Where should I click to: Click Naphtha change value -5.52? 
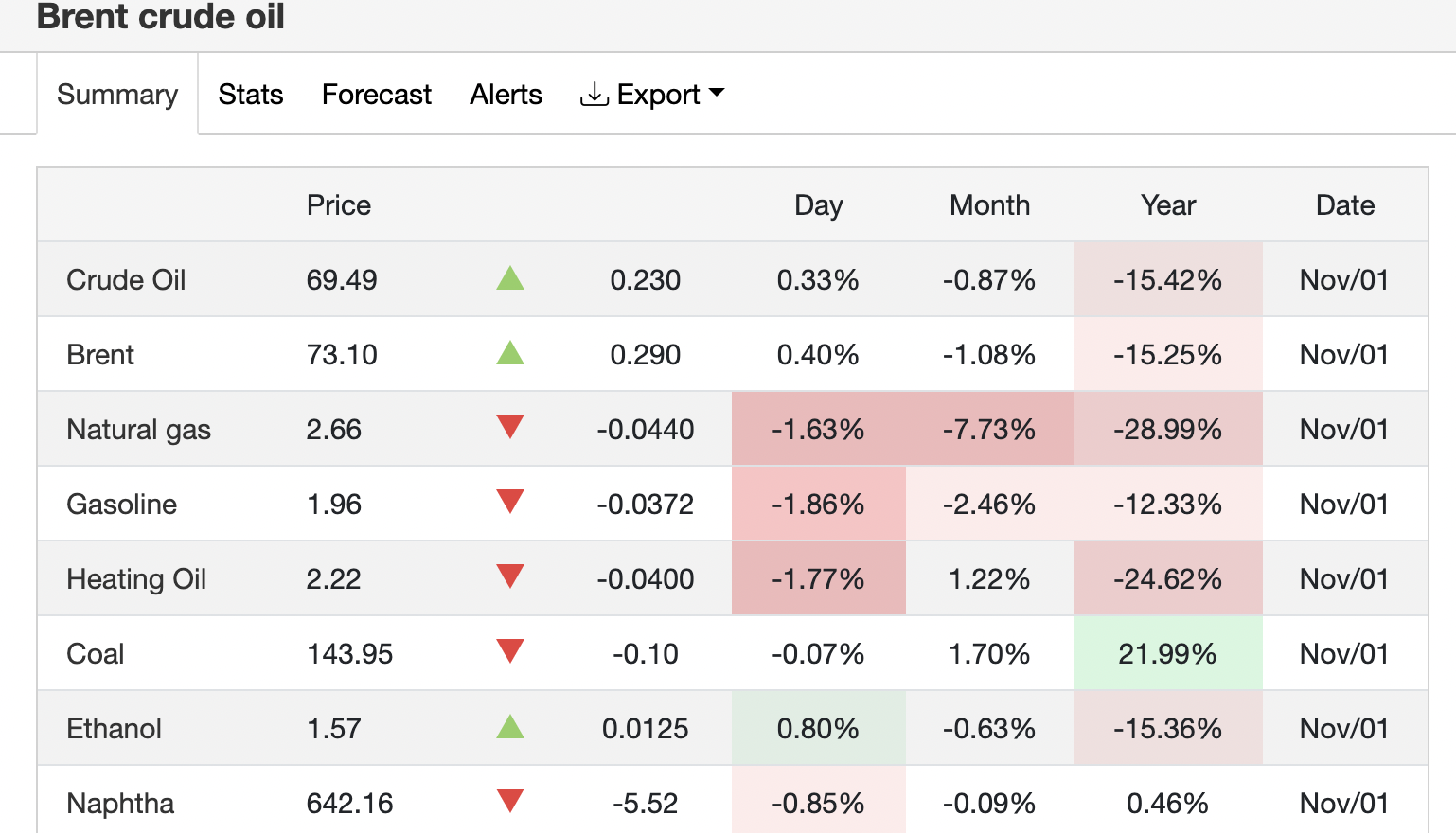click(646, 804)
